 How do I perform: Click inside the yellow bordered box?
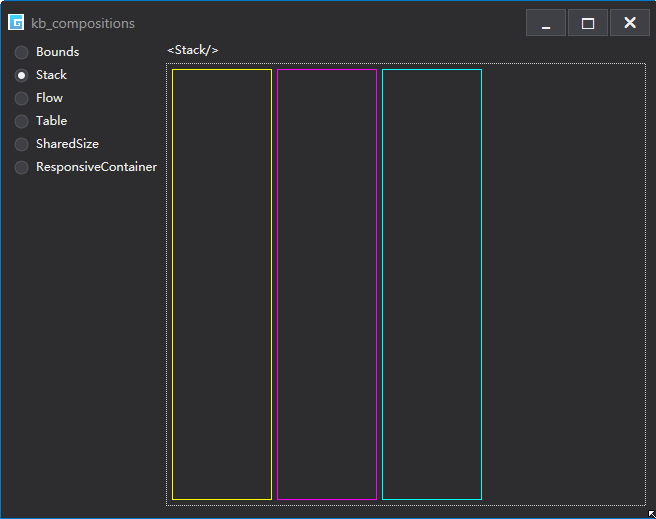click(x=222, y=284)
